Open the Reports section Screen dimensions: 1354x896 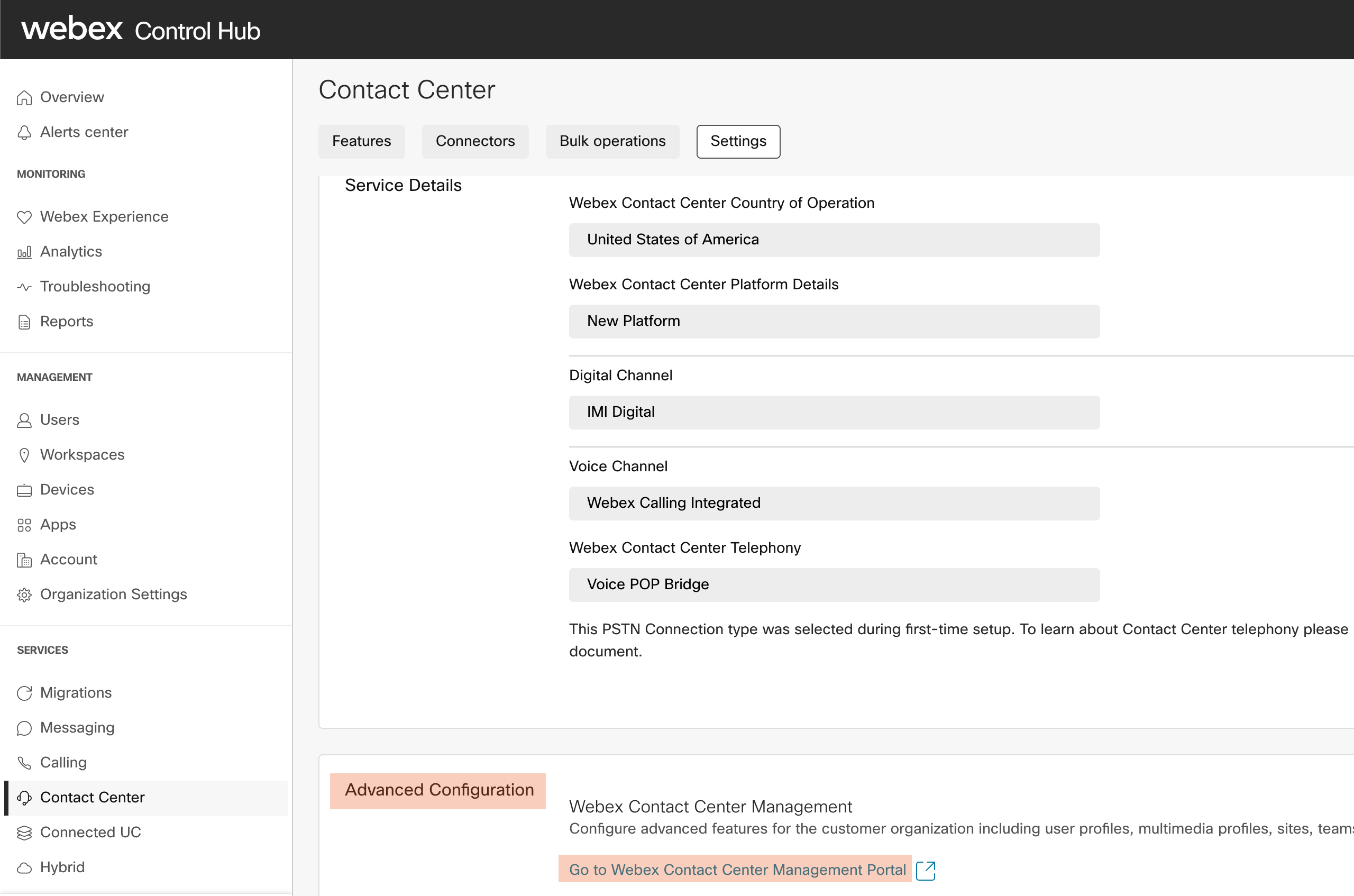point(66,321)
